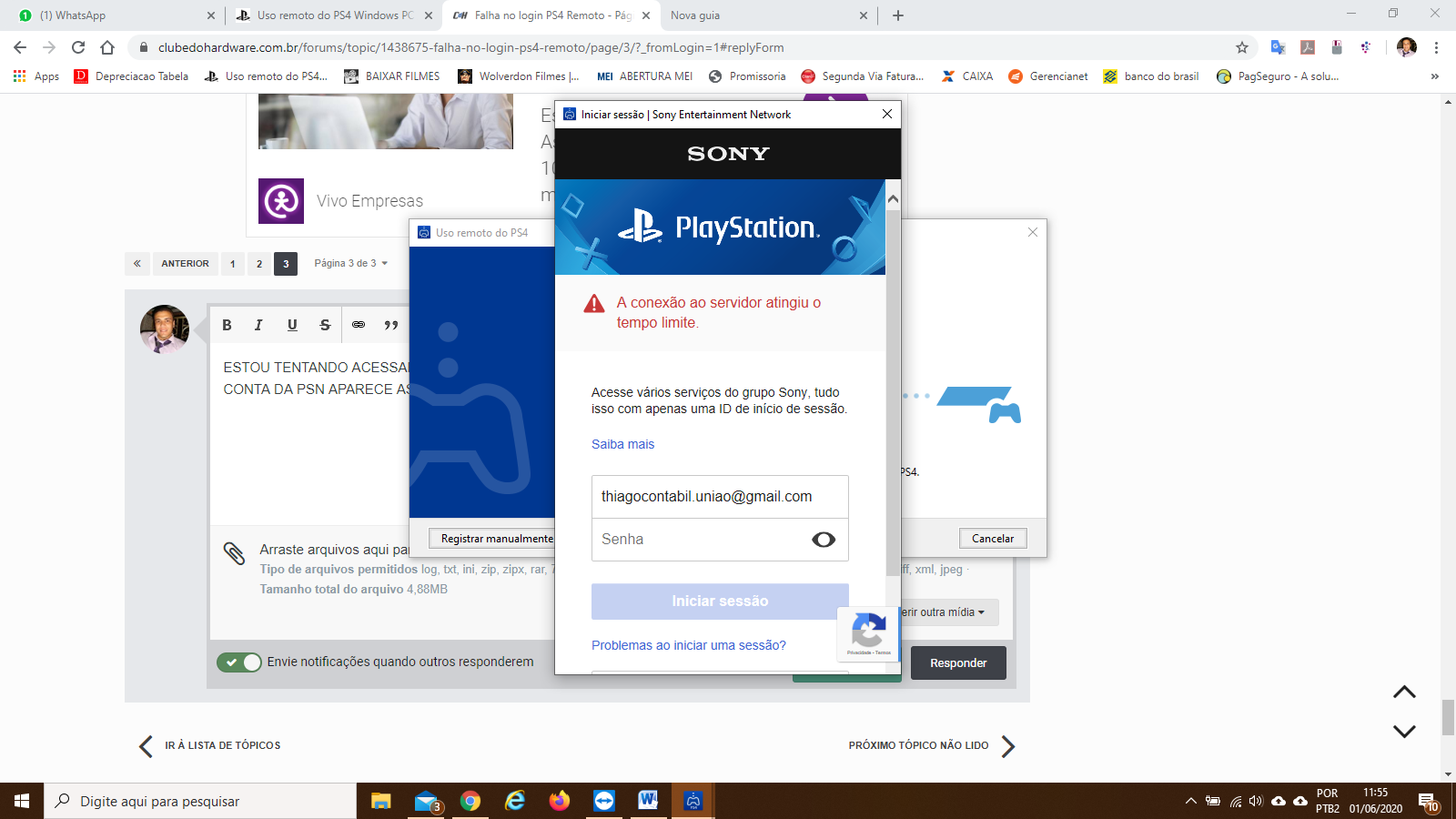Insert a quote block in editor

point(391,325)
